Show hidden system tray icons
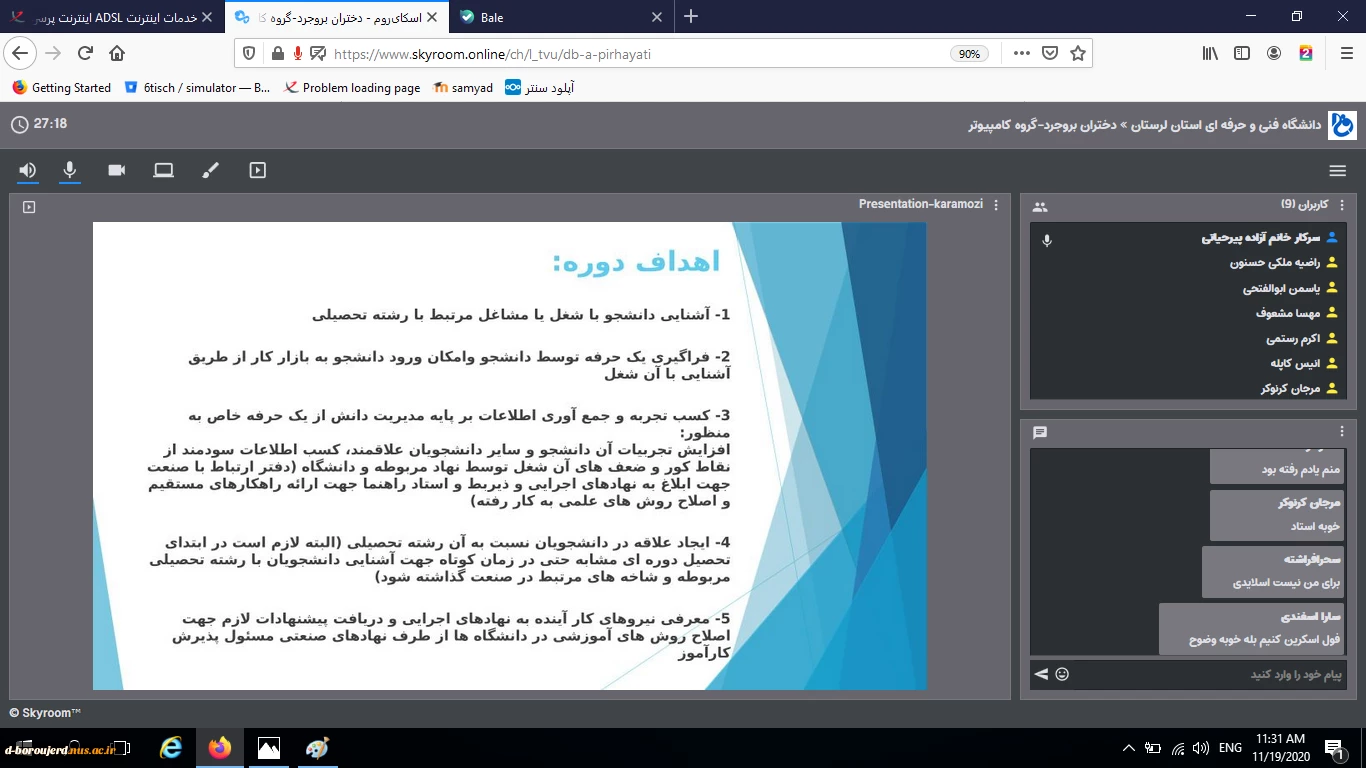This screenshot has height=768, width=1366. coord(1129,748)
